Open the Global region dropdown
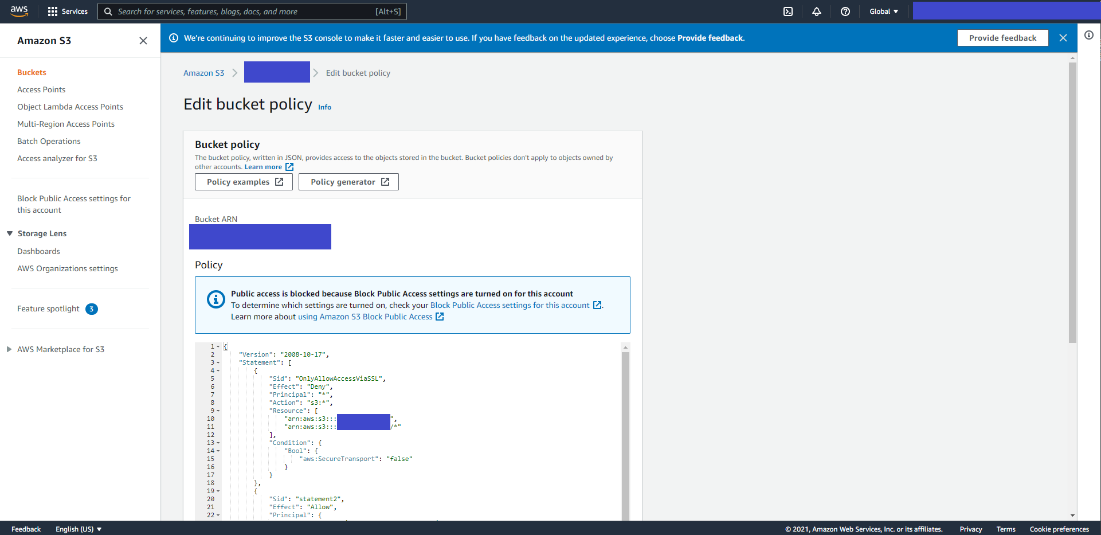1101x535 pixels. click(x=883, y=11)
